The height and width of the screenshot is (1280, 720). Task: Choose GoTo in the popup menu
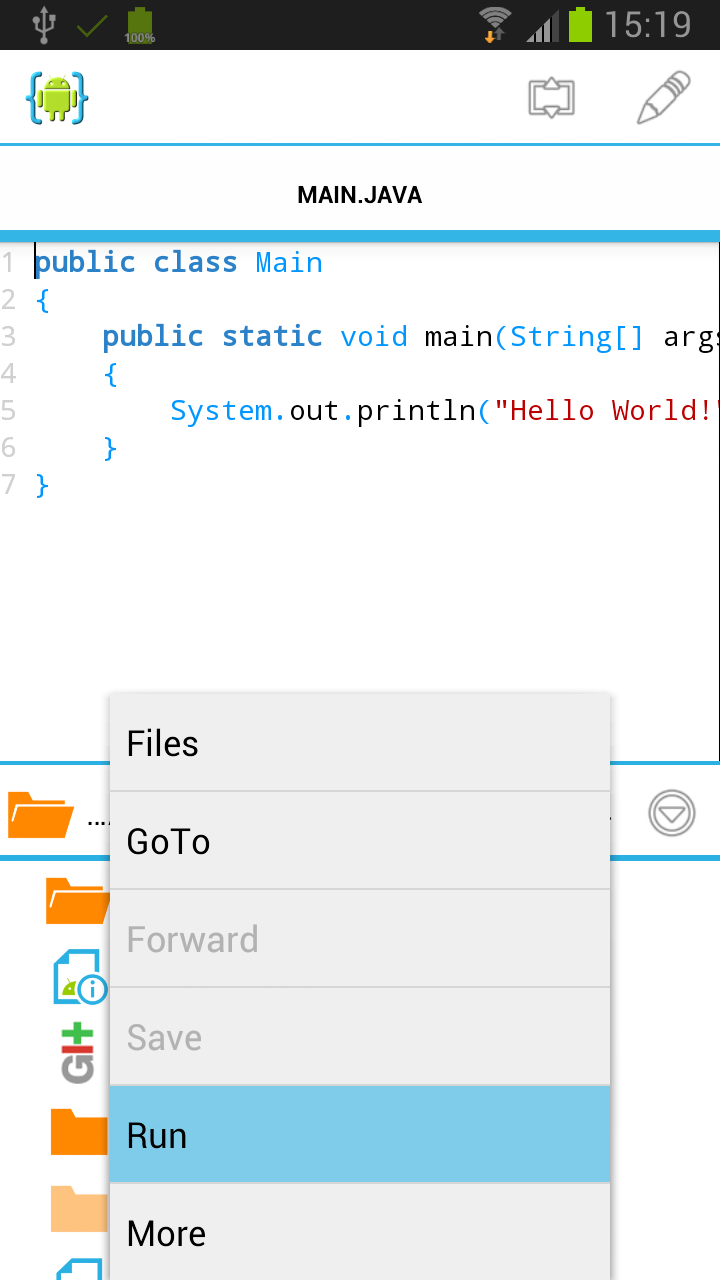pyautogui.click(x=360, y=841)
